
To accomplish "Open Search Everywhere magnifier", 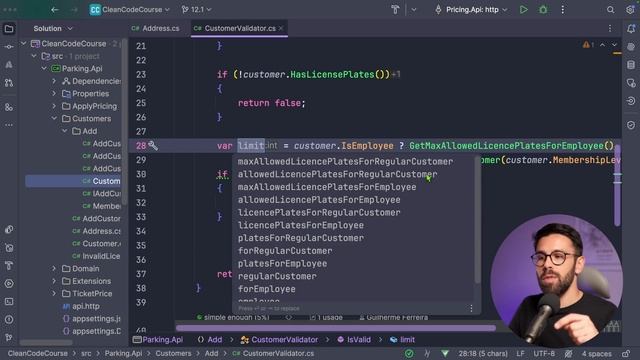I will click(x=610, y=9).
